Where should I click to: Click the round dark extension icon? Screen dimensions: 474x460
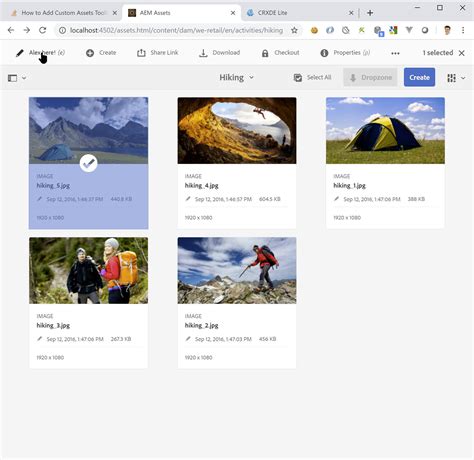click(425, 30)
